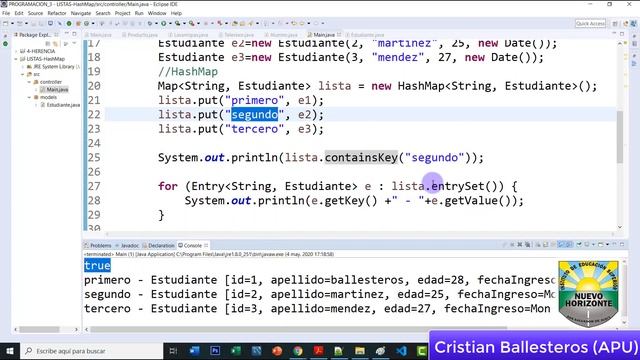Open the Open Console dropdown
Screen dimensions: 640x360
(x=607, y=244)
